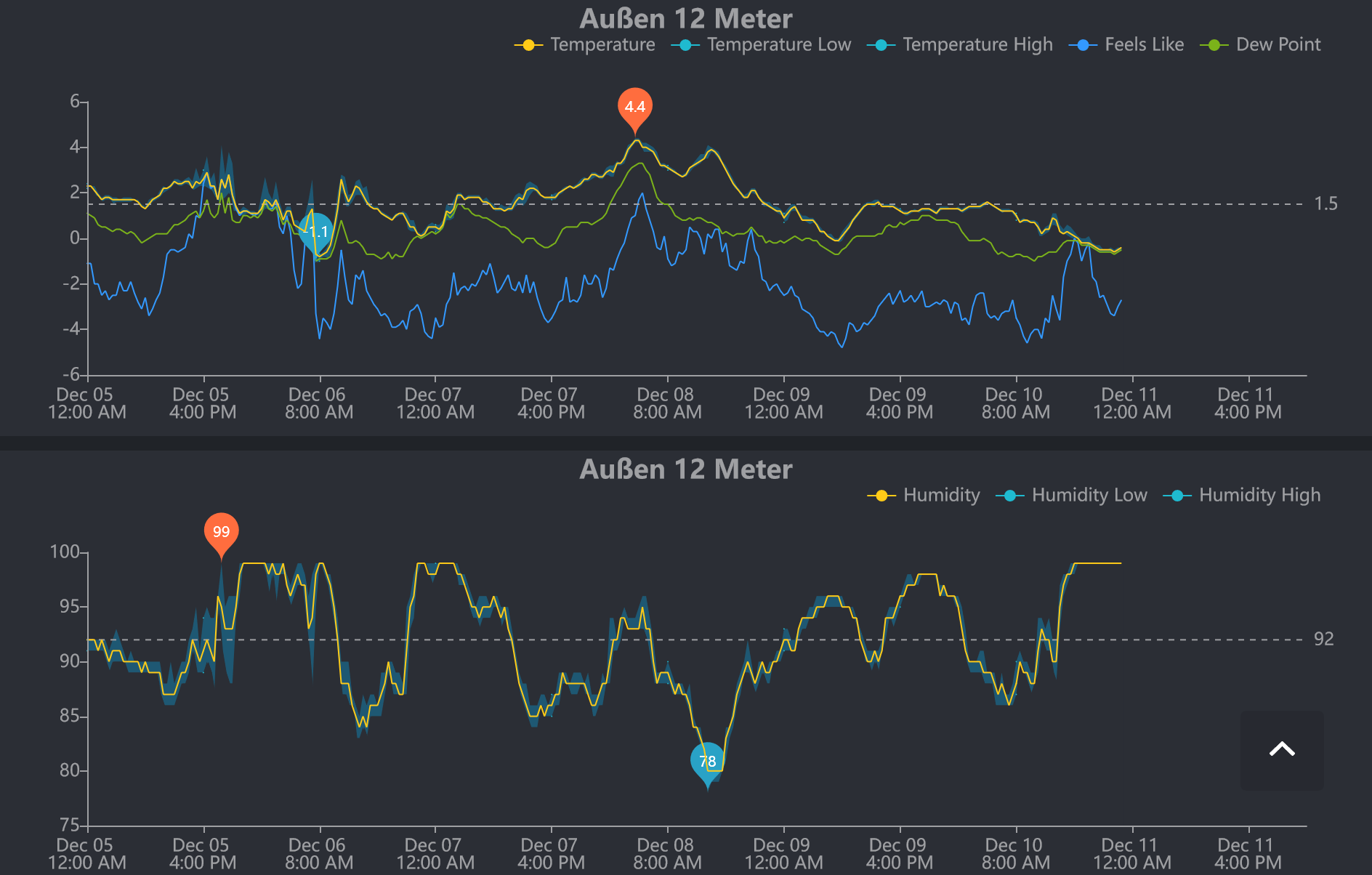Click the 6 y-axis label on temperature chart

click(x=75, y=102)
